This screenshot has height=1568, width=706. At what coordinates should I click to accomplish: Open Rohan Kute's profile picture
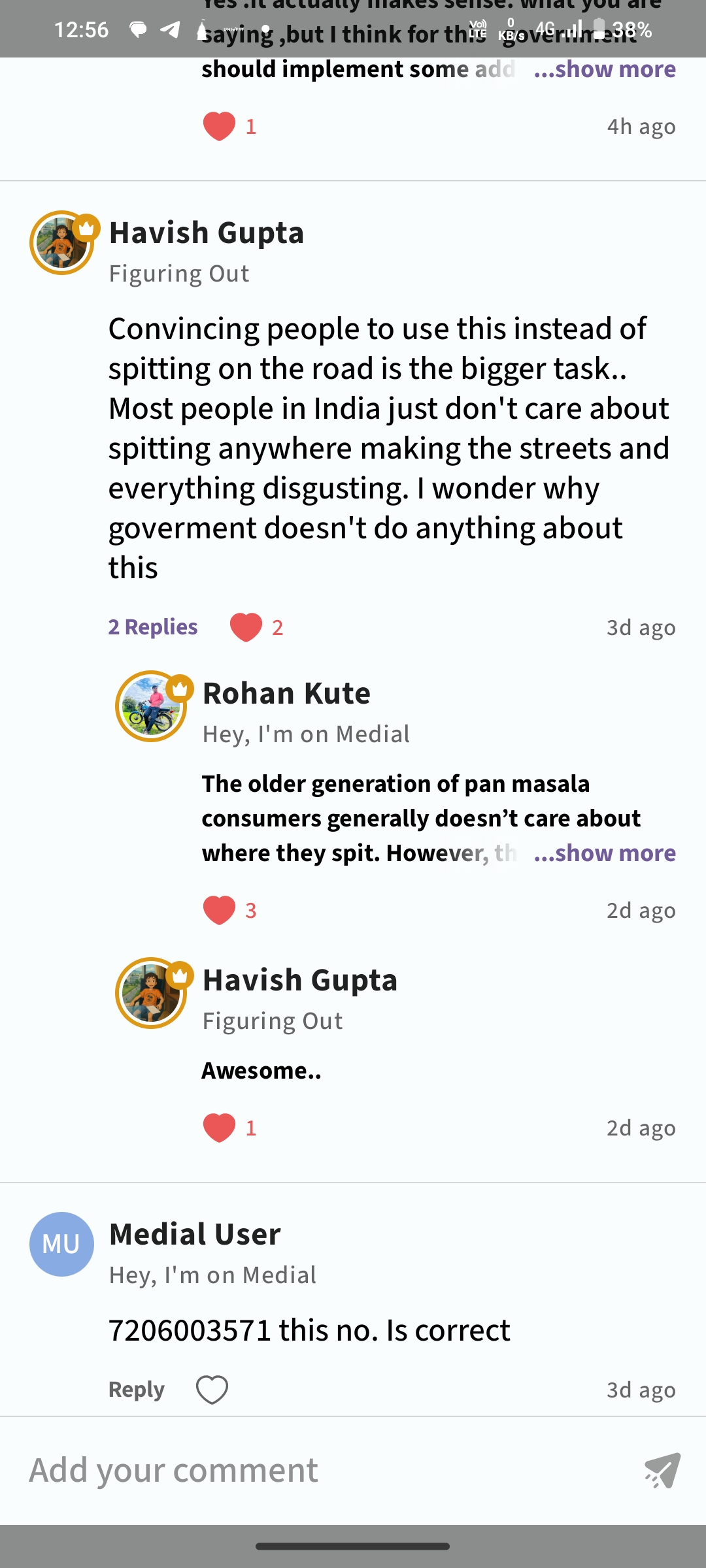pyautogui.click(x=150, y=707)
